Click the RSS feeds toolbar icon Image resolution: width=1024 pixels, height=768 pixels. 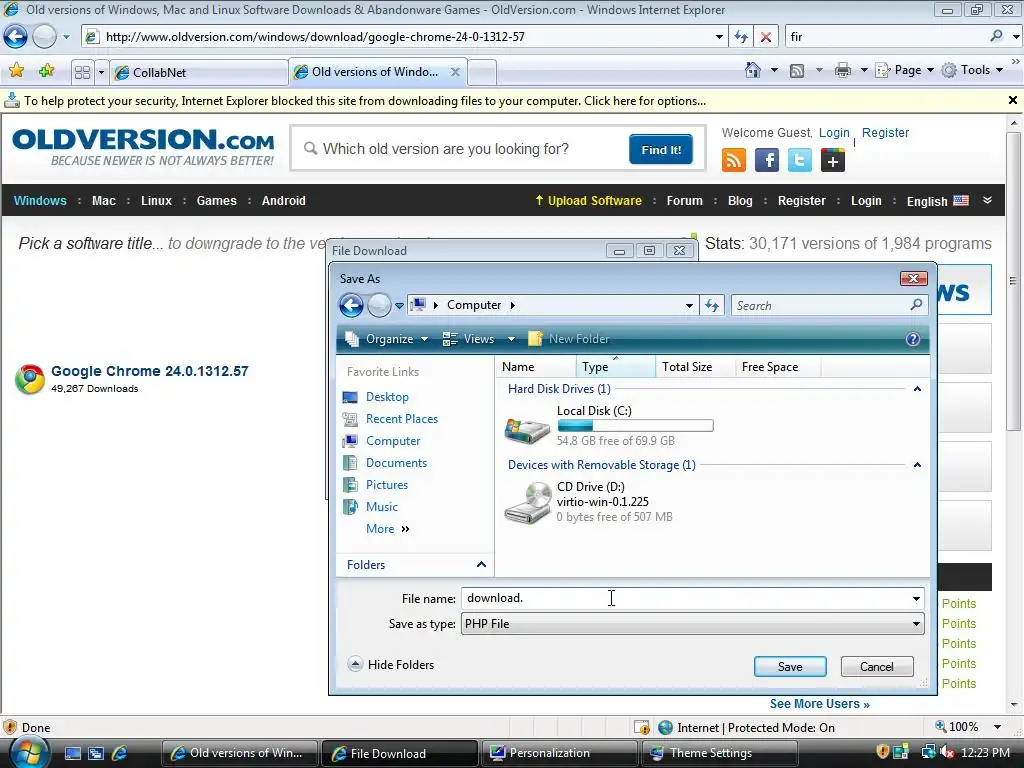pyautogui.click(x=797, y=71)
